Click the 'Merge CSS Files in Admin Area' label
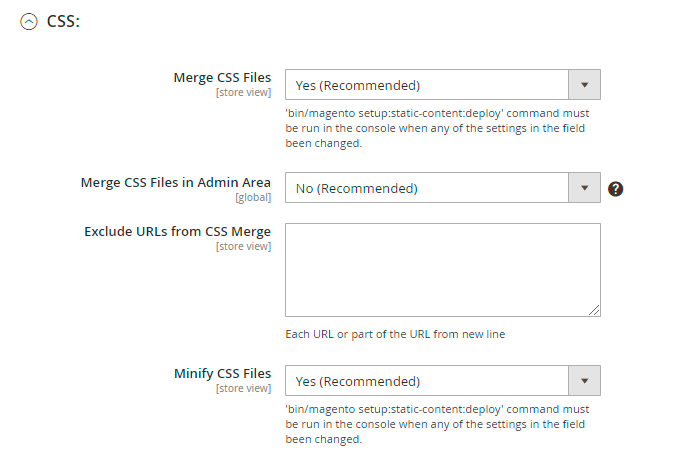684x458 pixels. [x=175, y=182]
